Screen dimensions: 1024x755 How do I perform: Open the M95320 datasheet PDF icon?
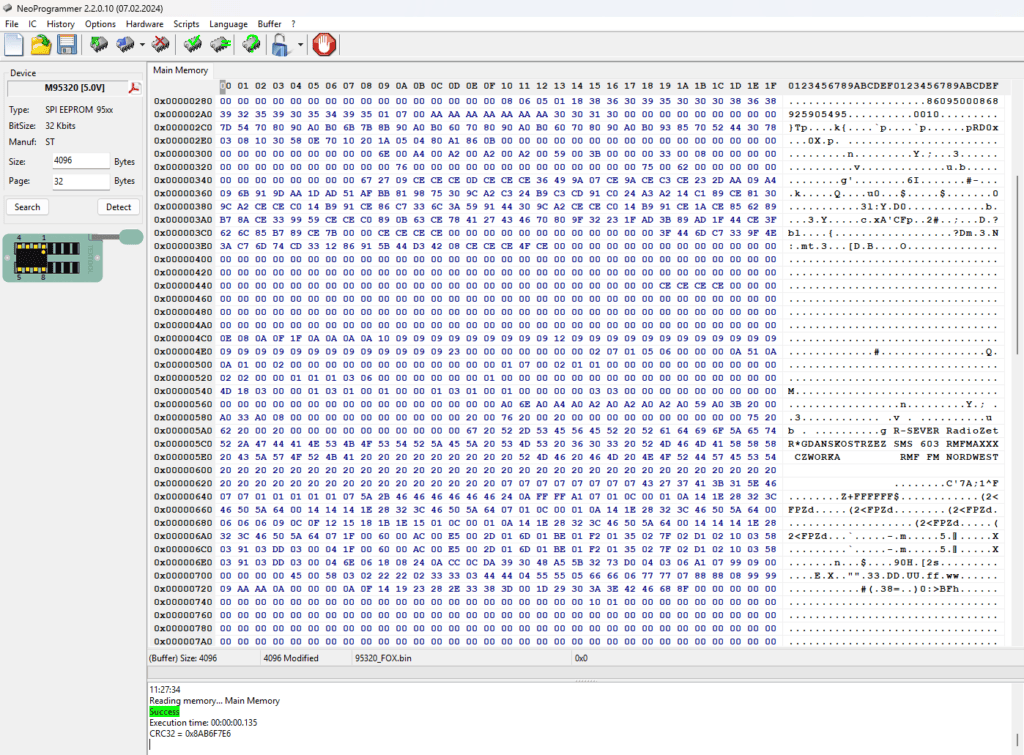click(134, 88)
